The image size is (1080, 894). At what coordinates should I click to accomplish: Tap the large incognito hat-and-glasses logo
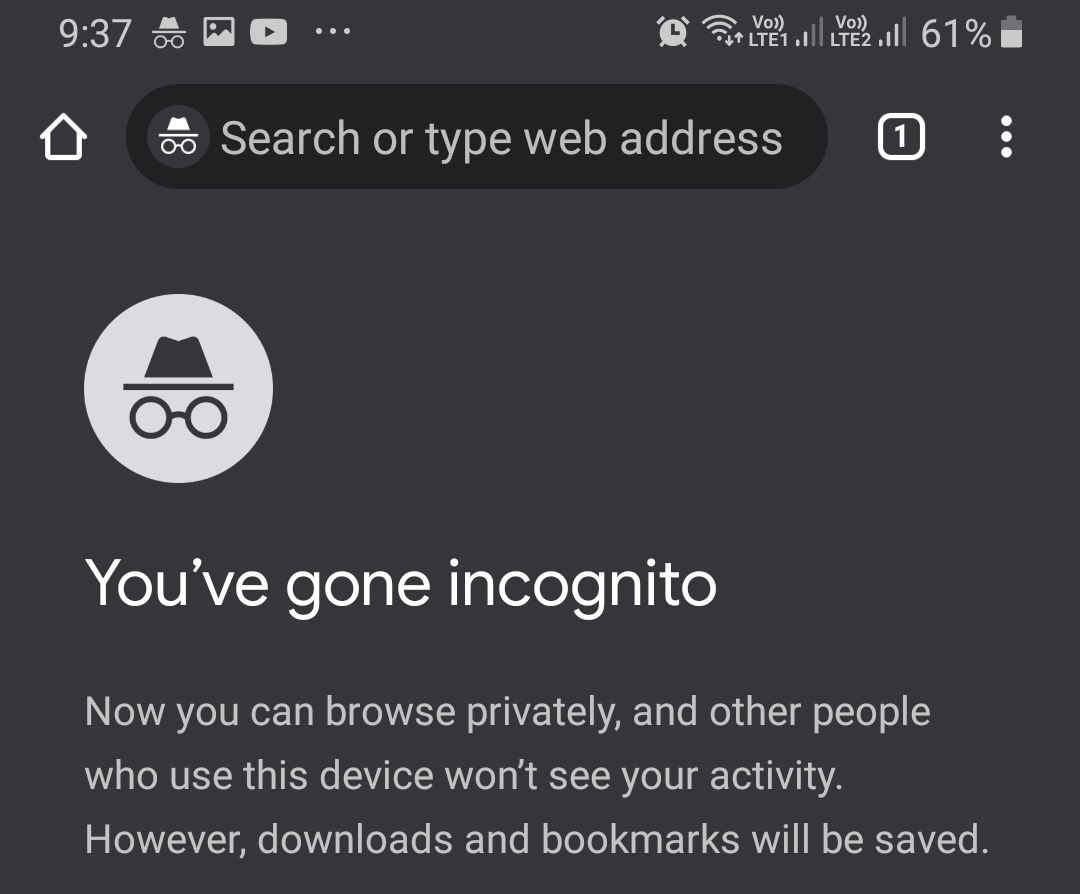(x=178, y=388)
